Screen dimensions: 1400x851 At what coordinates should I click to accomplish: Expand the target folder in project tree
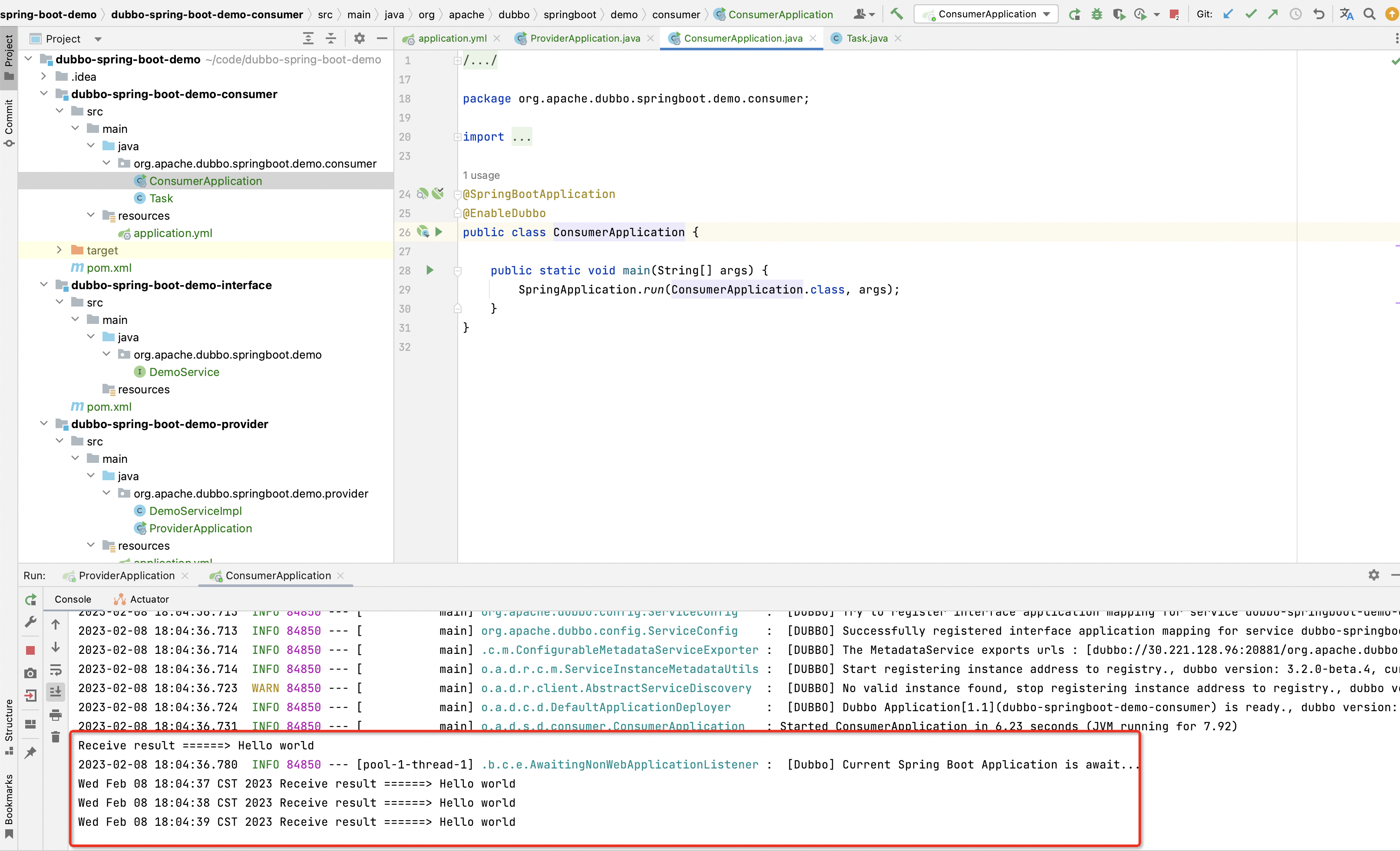click(59, 250)
